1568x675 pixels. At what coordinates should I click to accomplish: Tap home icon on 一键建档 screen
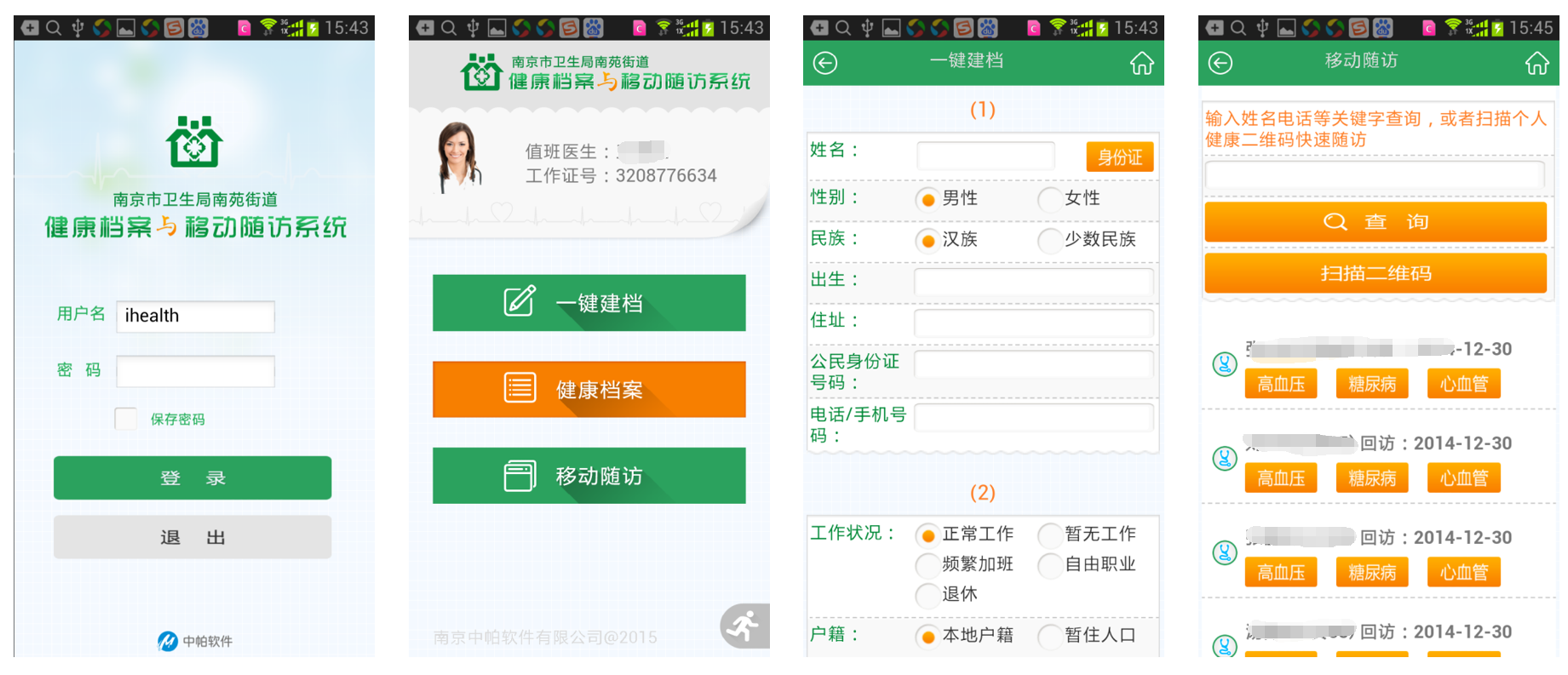click(x=1141, y=63)
